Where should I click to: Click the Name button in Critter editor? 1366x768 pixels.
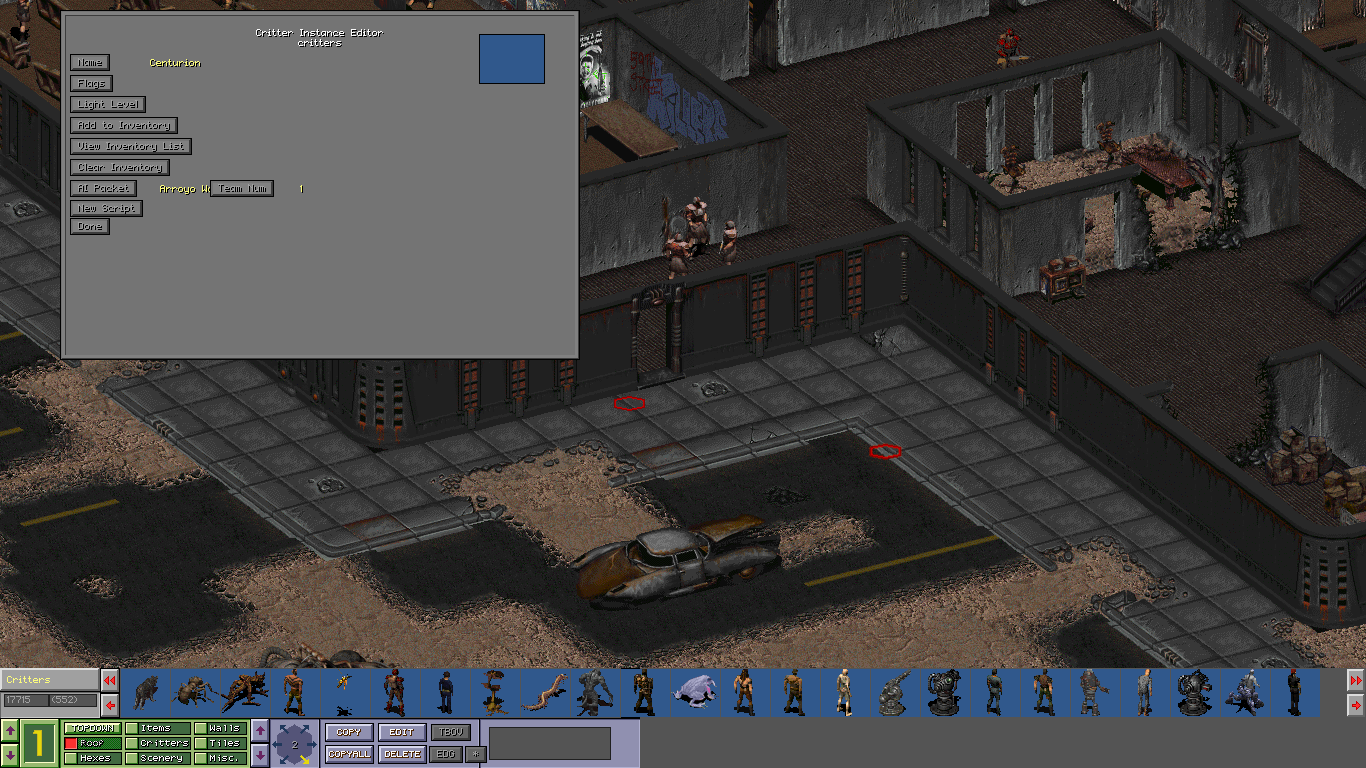[89, 62]
